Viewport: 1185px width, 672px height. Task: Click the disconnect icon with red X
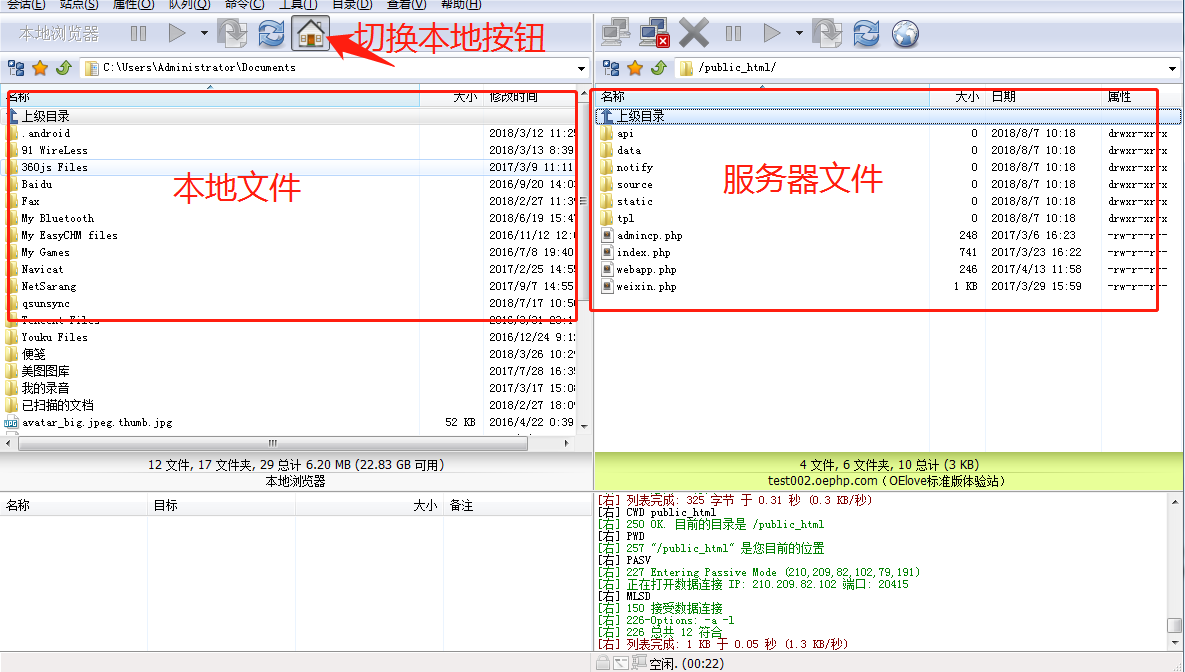(x=654, y=33)
